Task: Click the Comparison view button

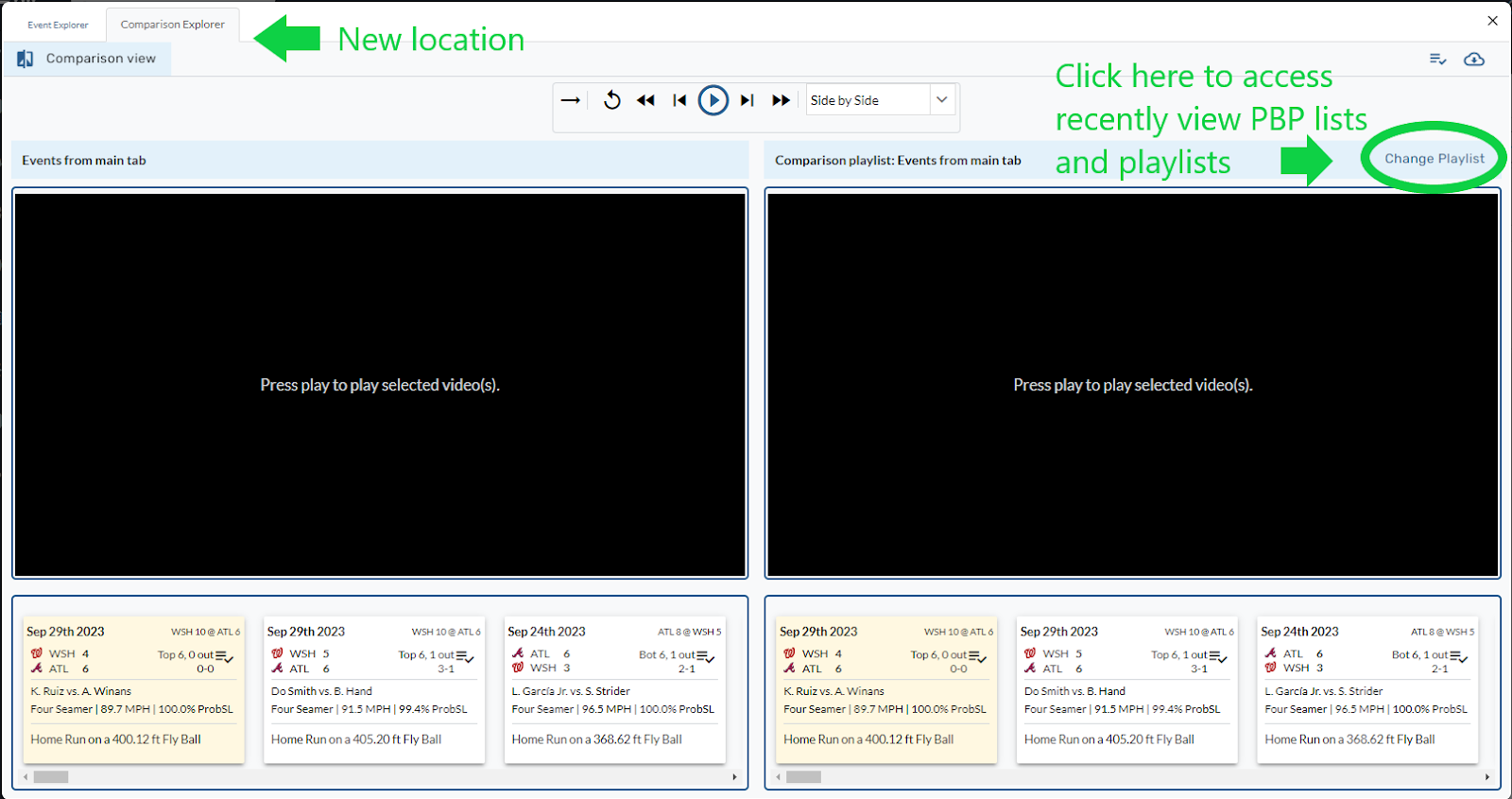Action: coord(88,59)
